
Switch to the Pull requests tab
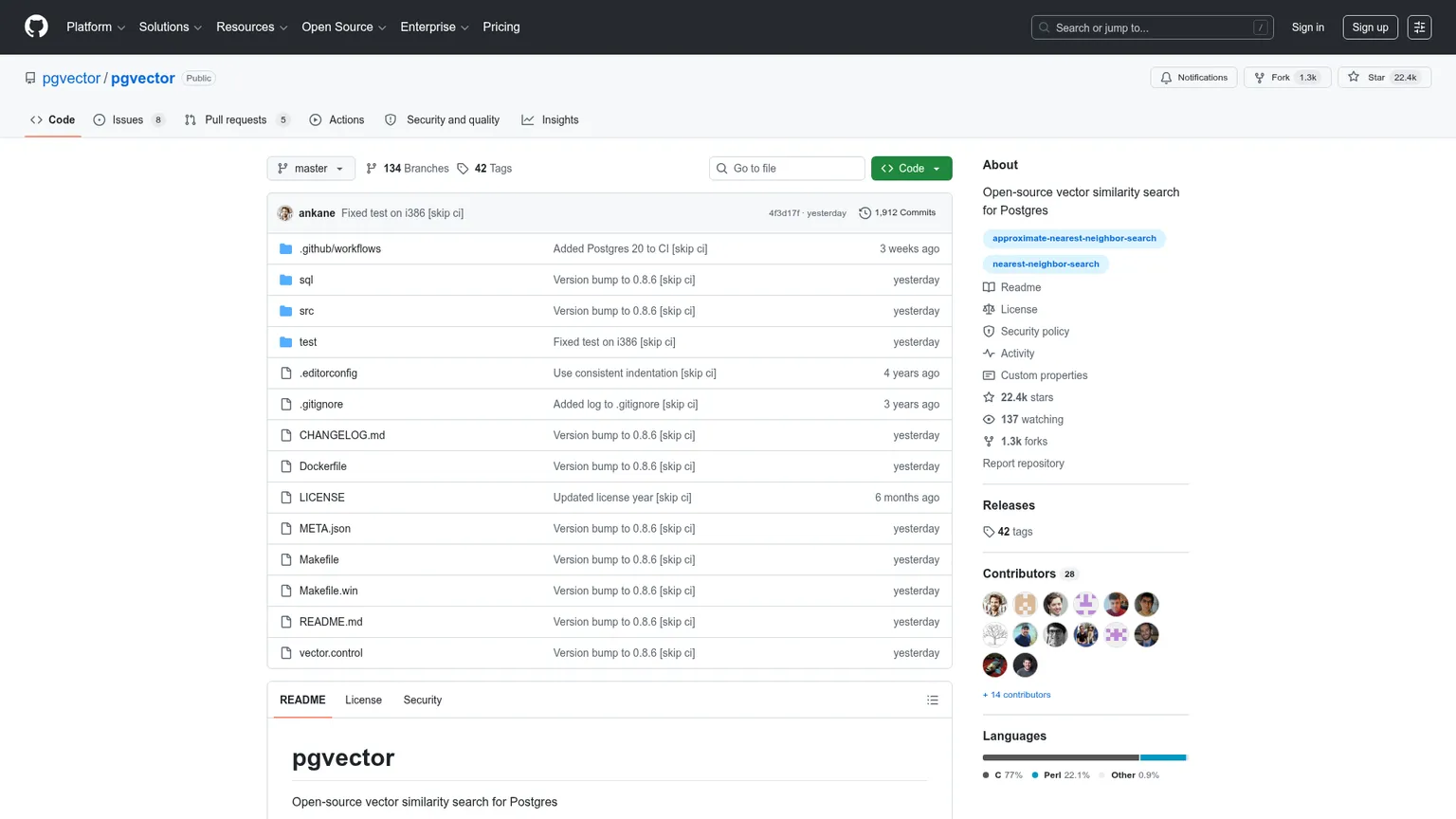tap(237, 120)
